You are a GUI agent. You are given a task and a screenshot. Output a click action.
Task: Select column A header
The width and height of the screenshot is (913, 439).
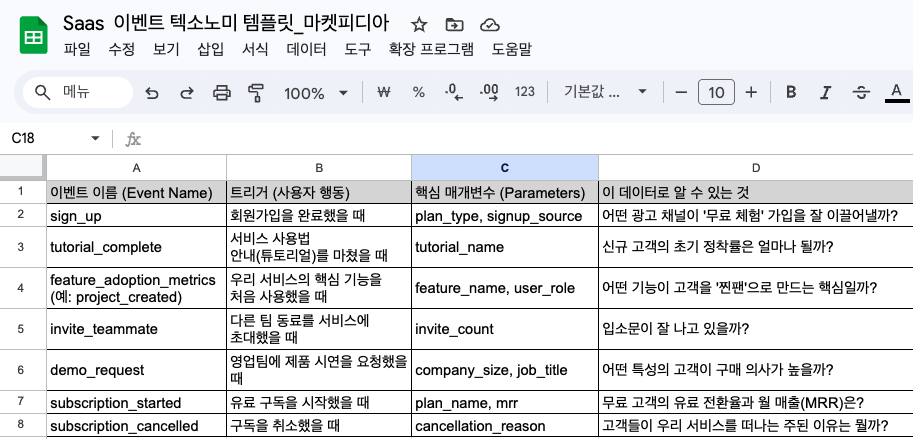[136, 168]
